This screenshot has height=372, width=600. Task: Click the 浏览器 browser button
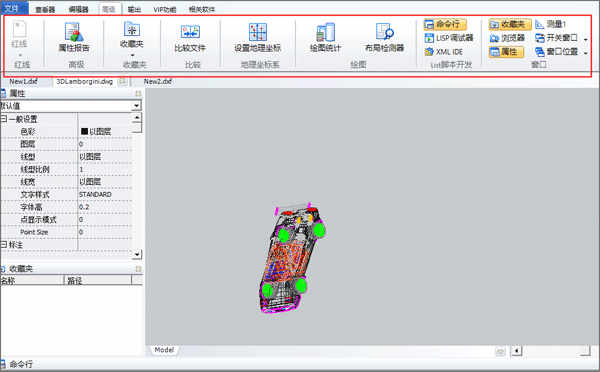pyautogui.click(x=507, y=38)
